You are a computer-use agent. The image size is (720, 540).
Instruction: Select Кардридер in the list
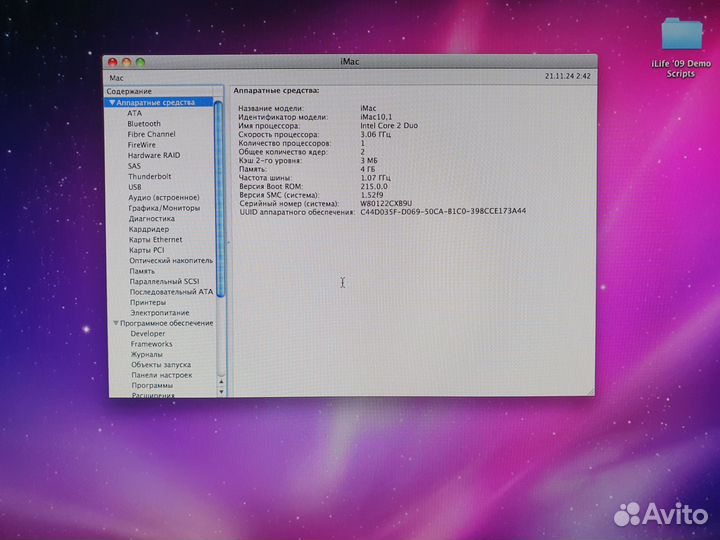149,229
